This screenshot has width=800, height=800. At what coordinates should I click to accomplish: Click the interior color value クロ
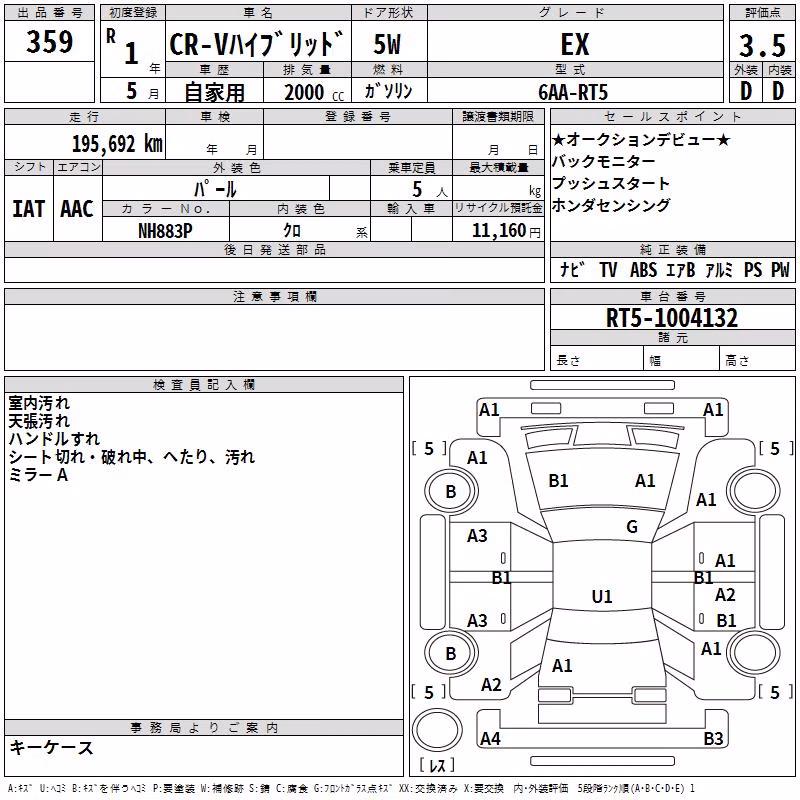(292, 231)
